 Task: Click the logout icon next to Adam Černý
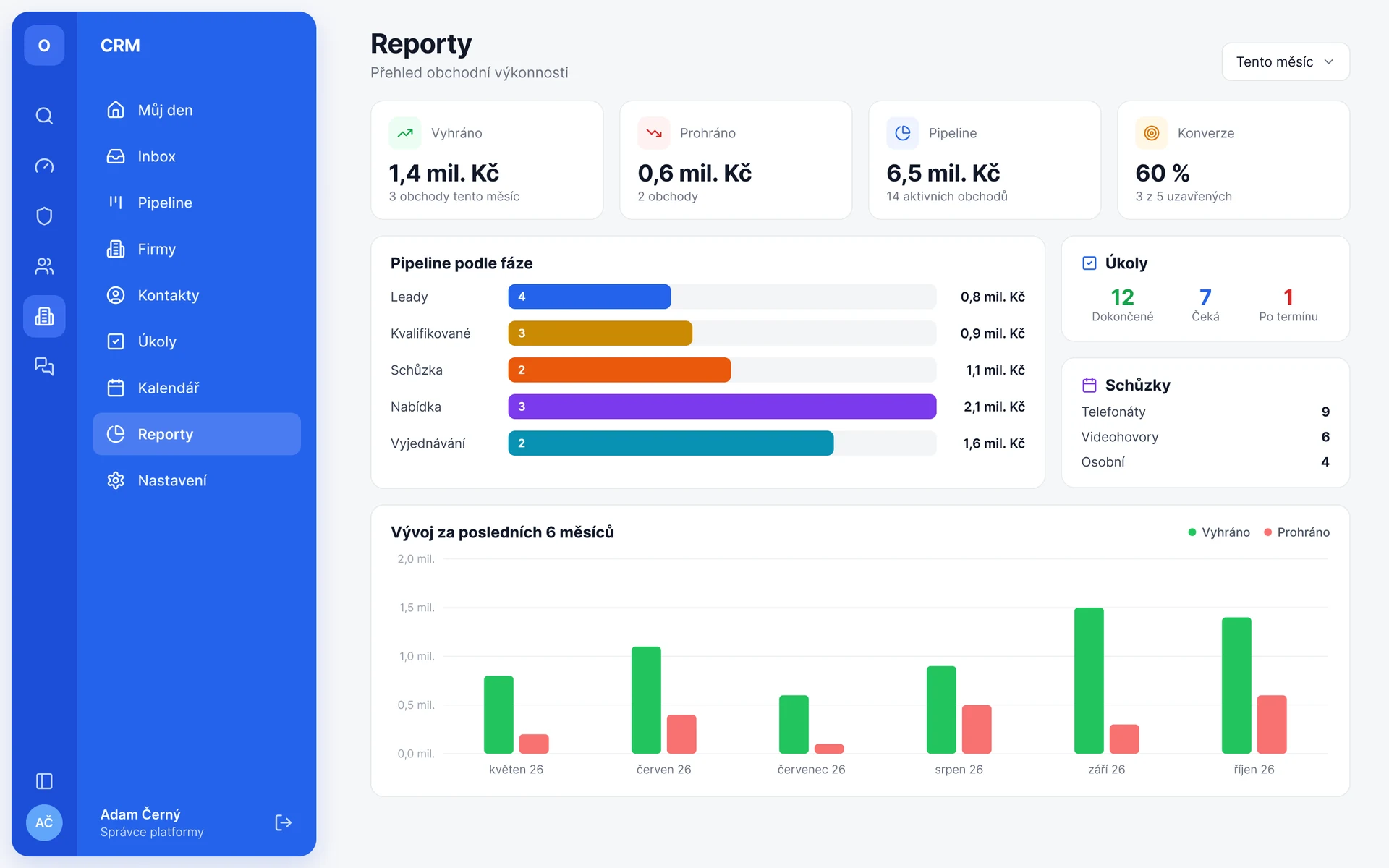point(283,822)
